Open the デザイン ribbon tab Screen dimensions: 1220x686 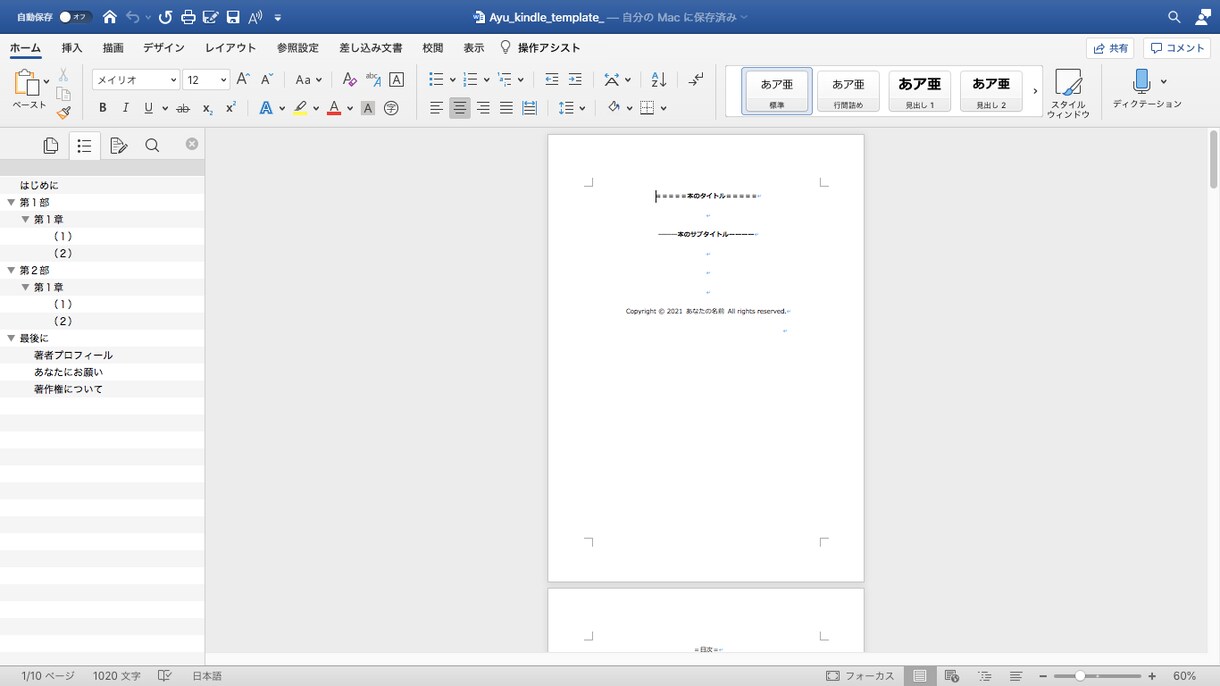point(164,48)
